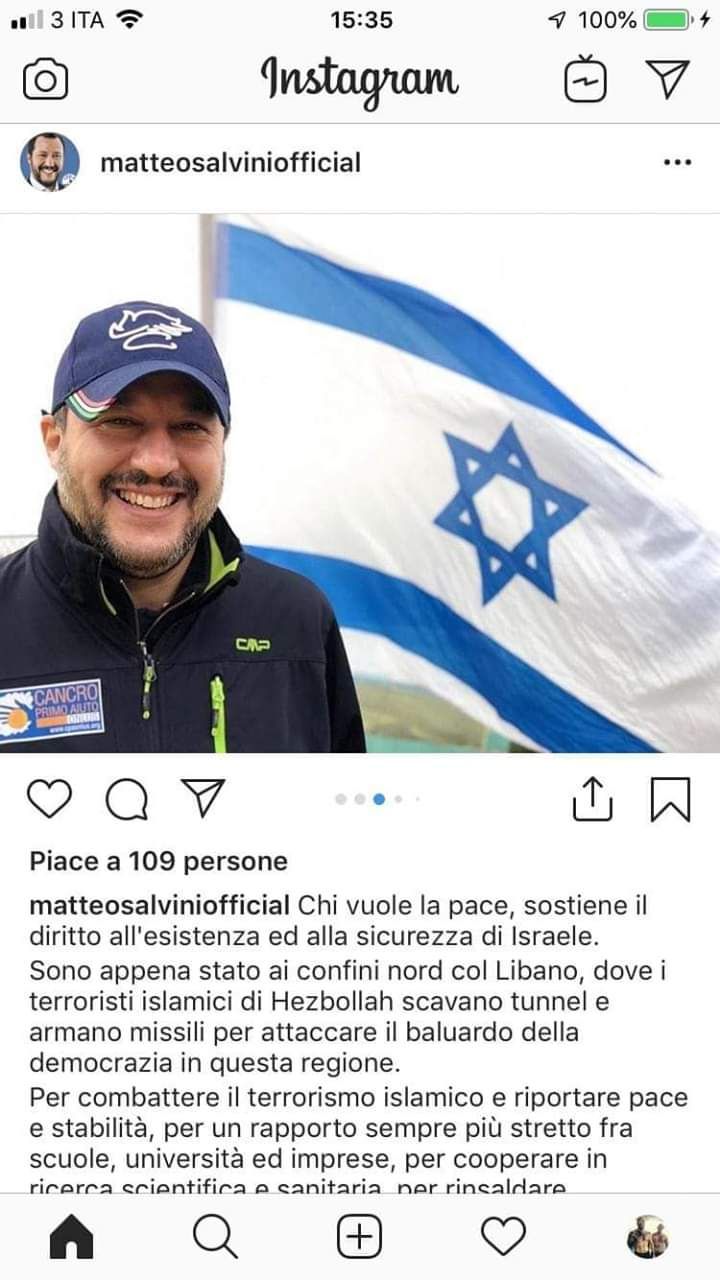Open the 'Piace a 109 persone' likes list
720x1280 pixels.
pyautogui.click(x=158, y=861)
